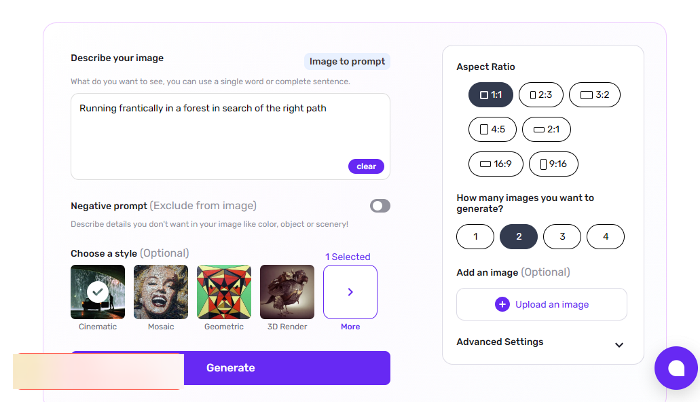
Task: Select the Cinematic style thumbnail
Action: click(97, 292)
